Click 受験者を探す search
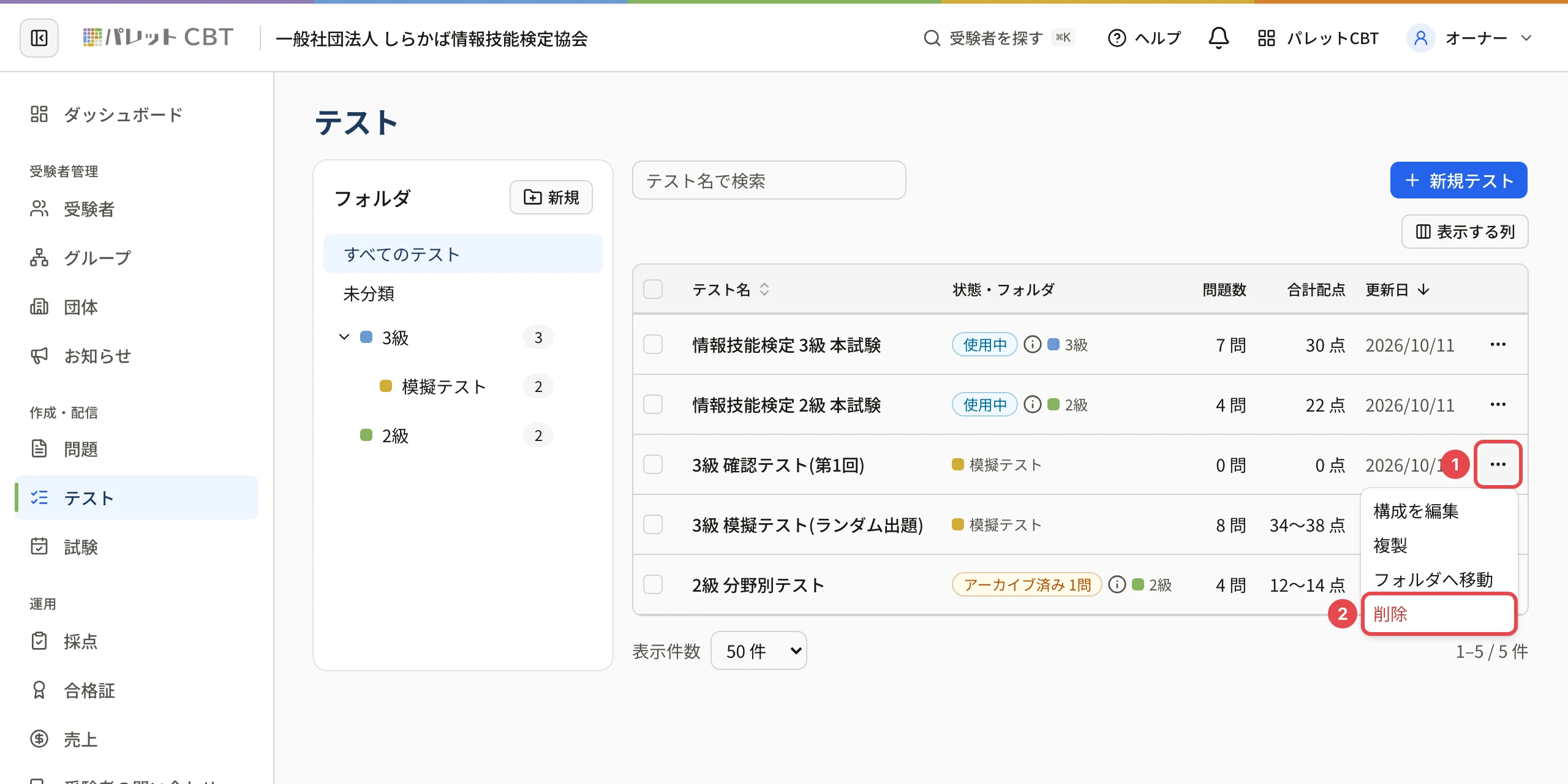 click(998, 38)
